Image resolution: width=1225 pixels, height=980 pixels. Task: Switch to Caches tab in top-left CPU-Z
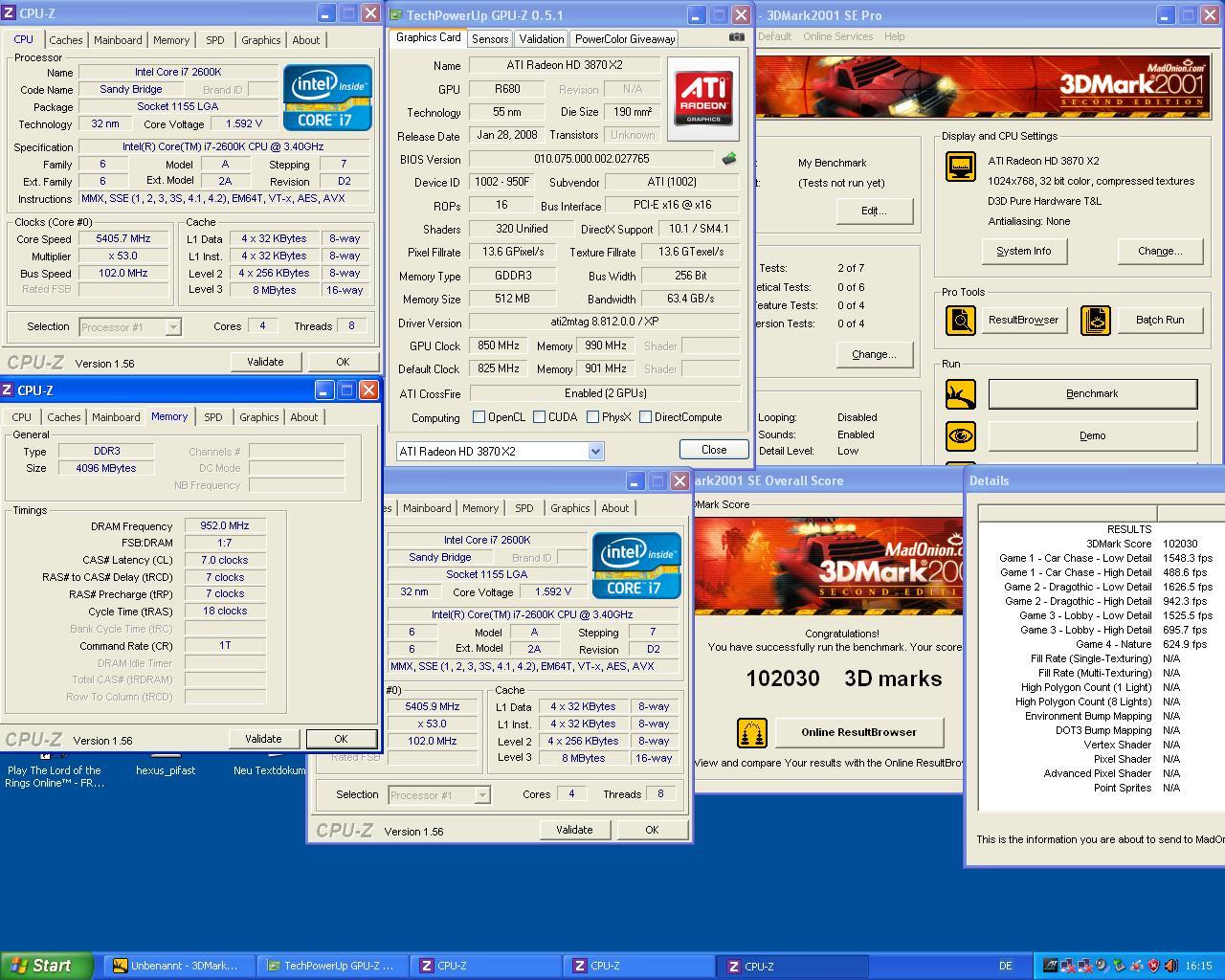tap(65, 40)
